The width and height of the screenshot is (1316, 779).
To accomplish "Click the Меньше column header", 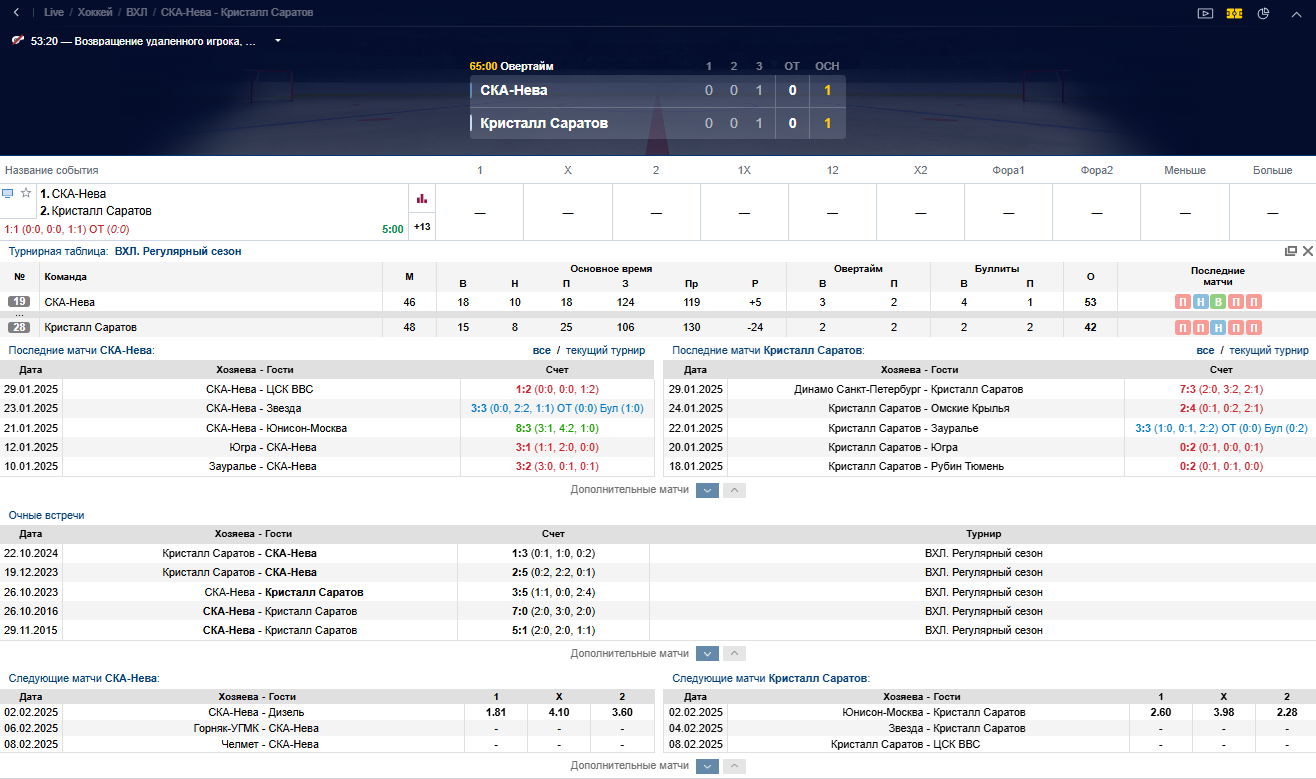I will click(x=1184, y=170).
